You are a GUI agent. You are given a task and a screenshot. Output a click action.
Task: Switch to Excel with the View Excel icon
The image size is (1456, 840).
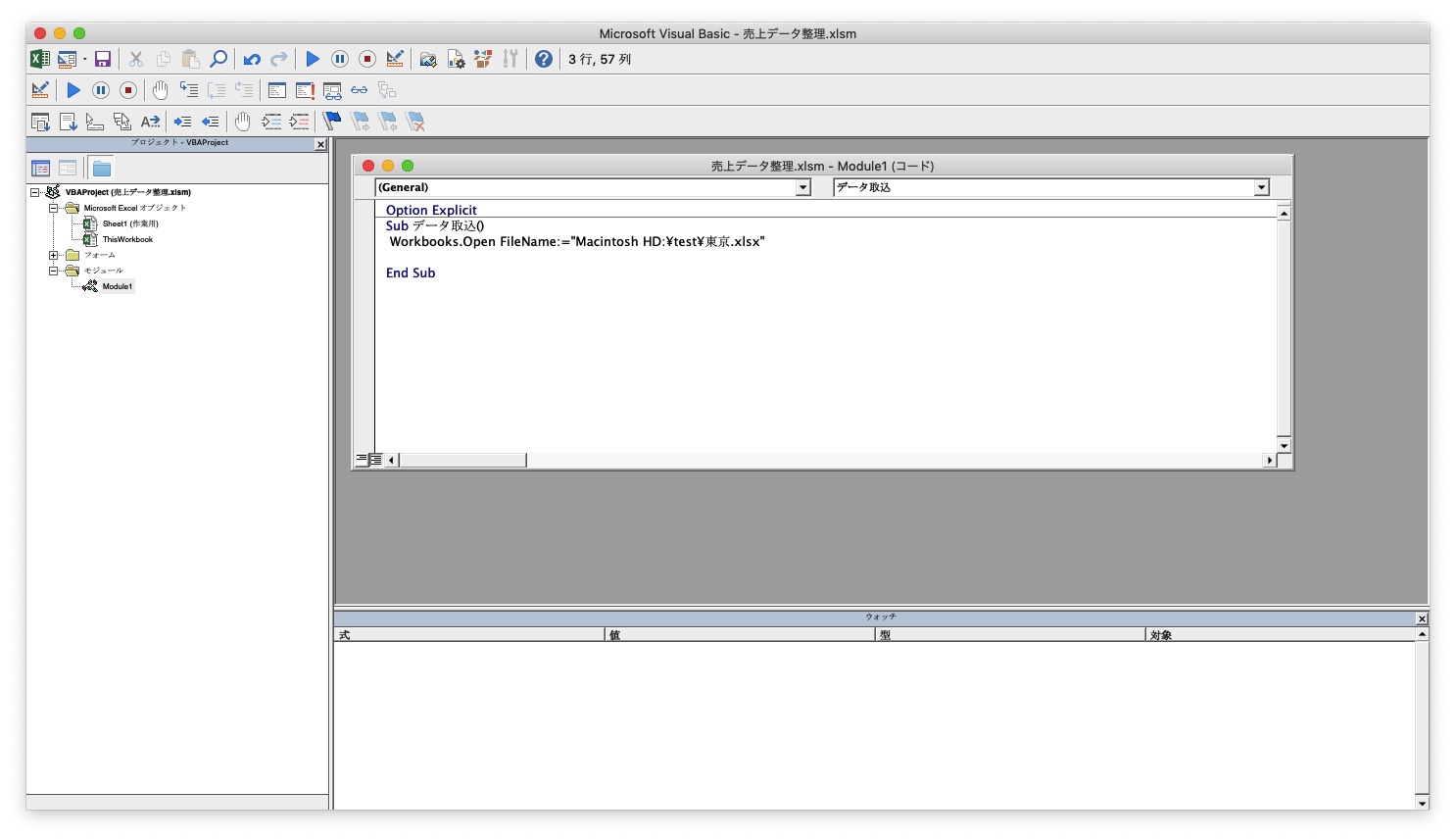39,60
